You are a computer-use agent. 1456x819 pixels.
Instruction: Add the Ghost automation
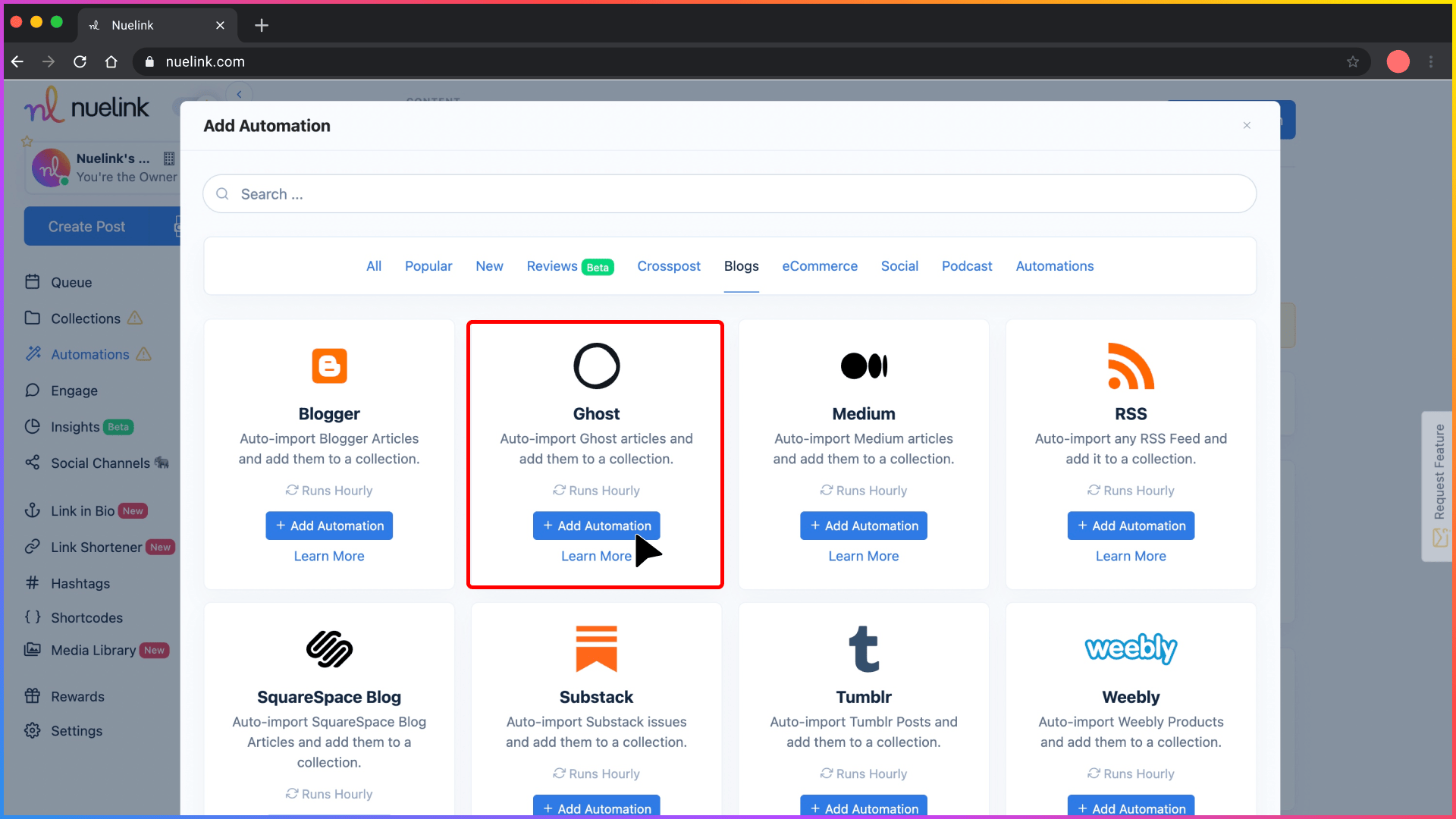click(x=596, y=526)
